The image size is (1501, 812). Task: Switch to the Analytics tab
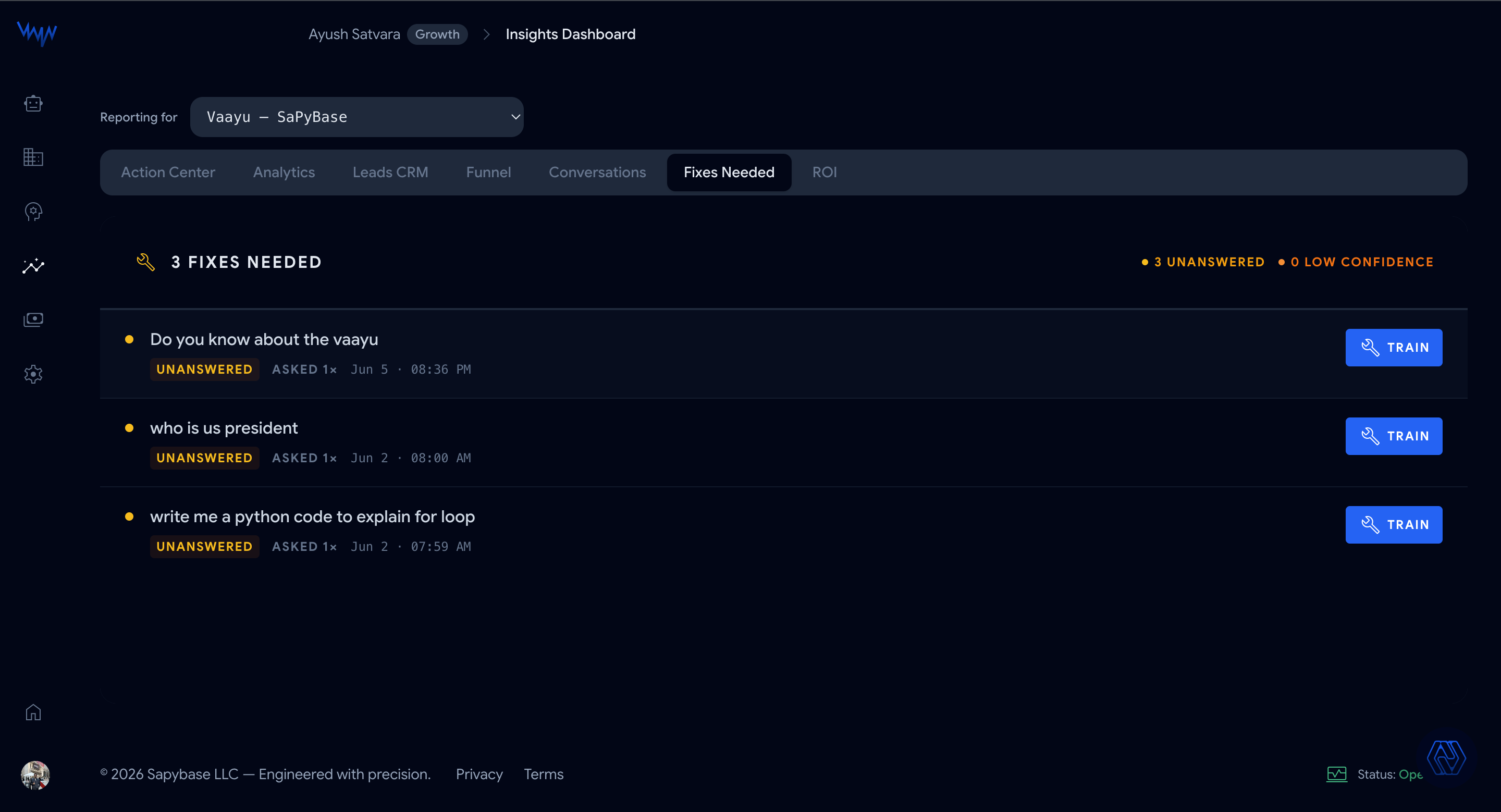284,173
